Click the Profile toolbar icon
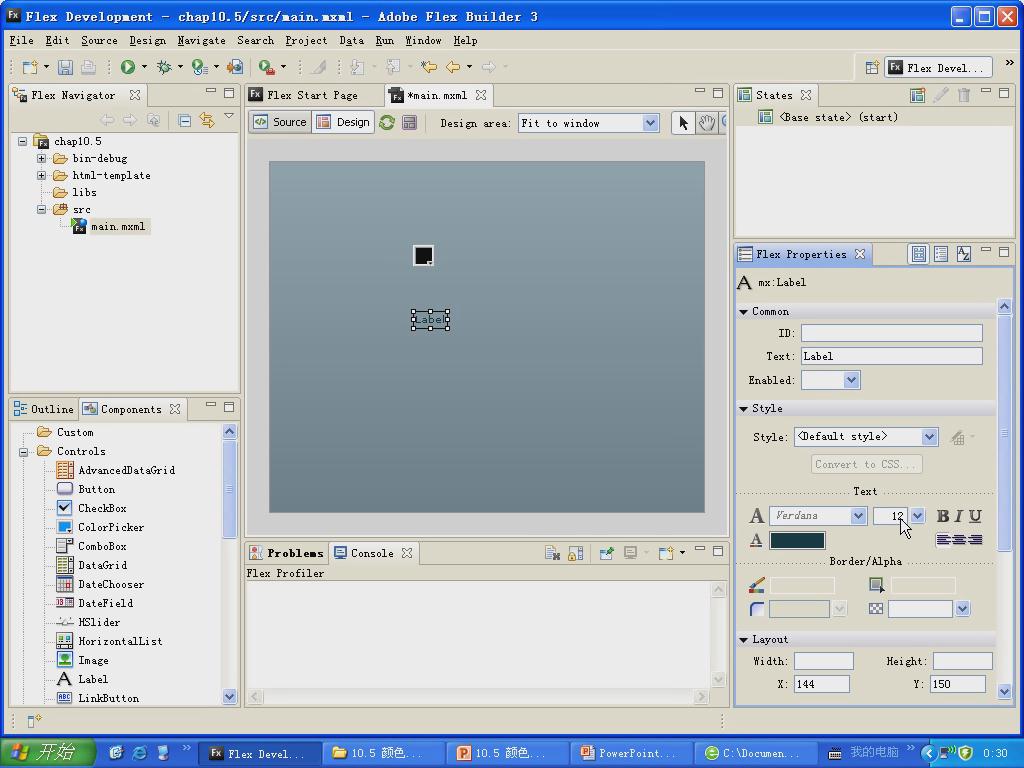The width and height of the screenshot is (1024, 768). (199, 67)
